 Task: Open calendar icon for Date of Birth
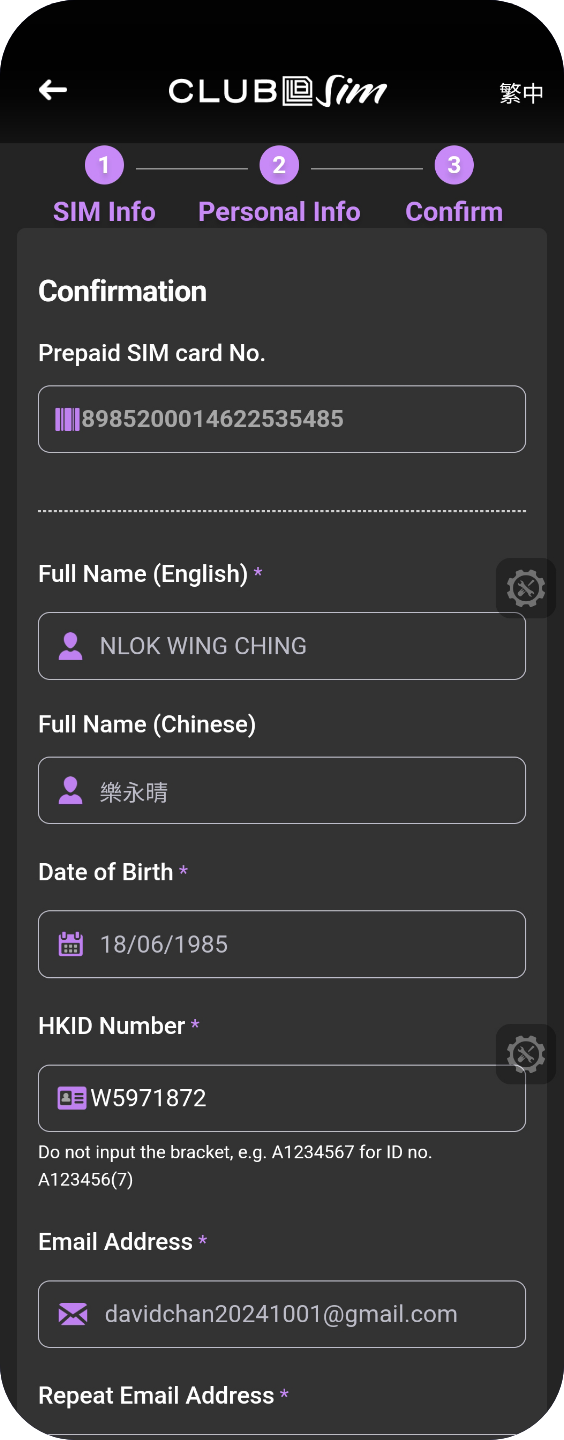point(71,944)
